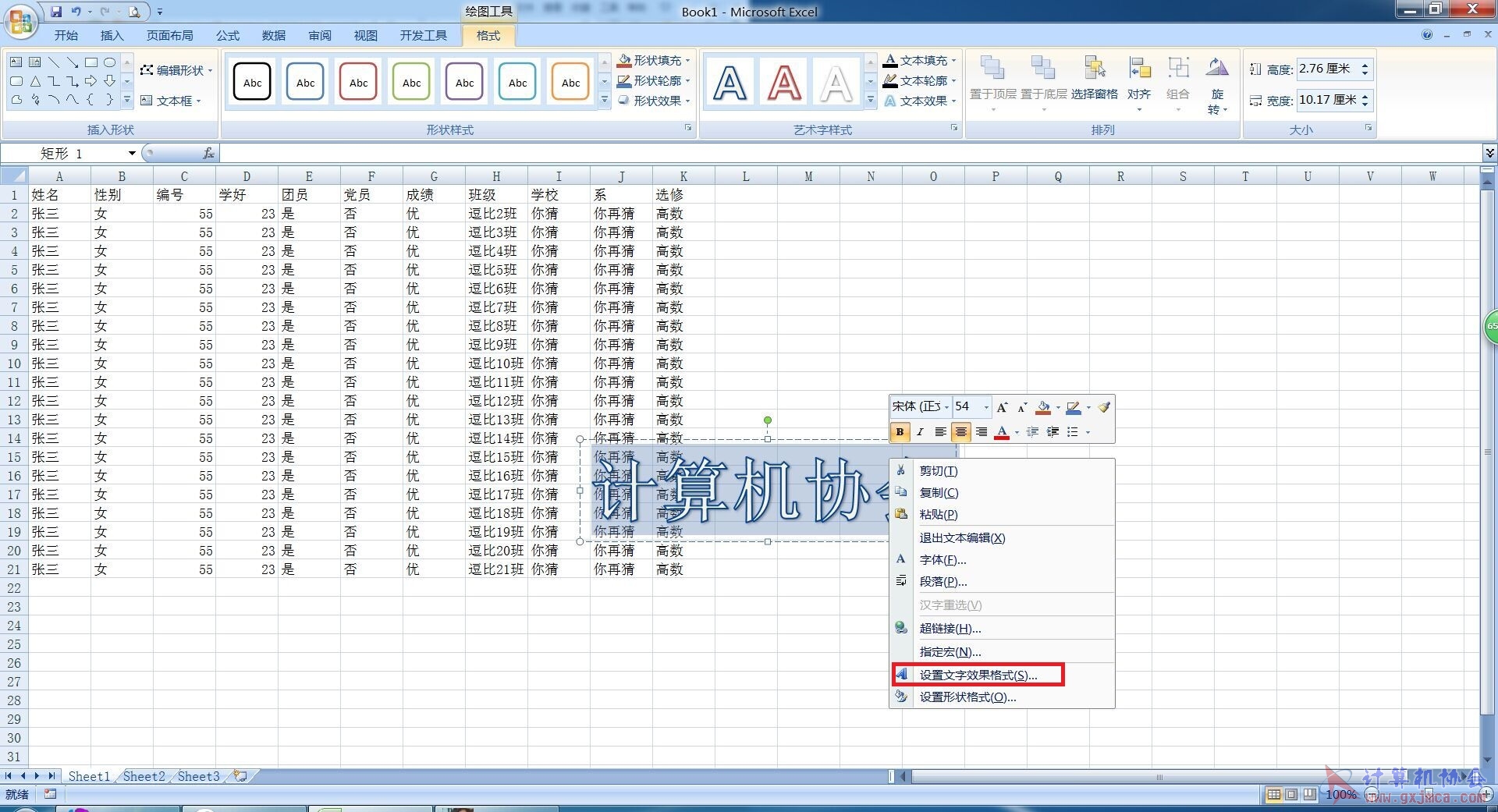
Task: Switch to the 页面布局 ribbon tab
Action: [170, 36]
